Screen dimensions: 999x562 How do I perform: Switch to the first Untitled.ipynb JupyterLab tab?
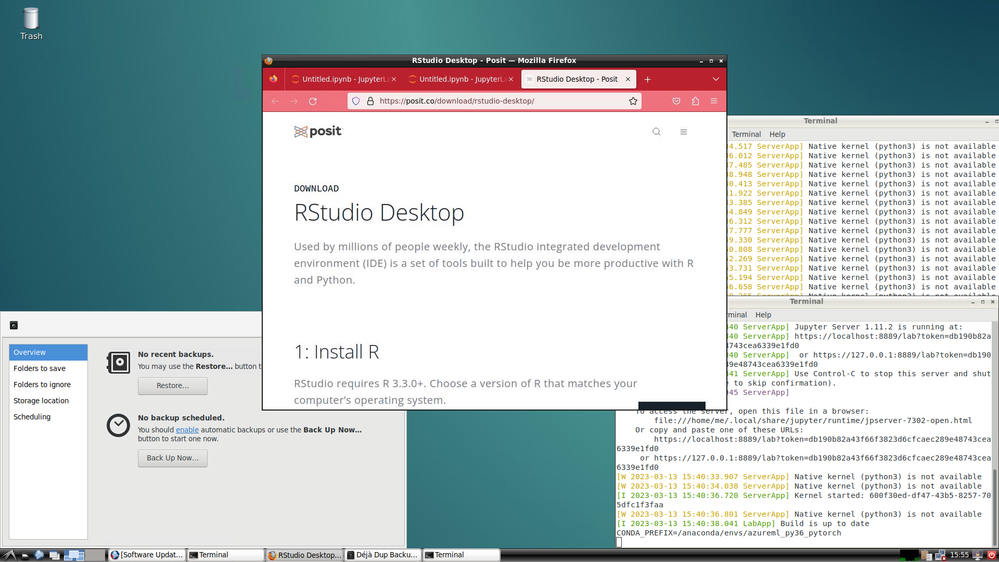pyautogui.click(x=343, y=79)
